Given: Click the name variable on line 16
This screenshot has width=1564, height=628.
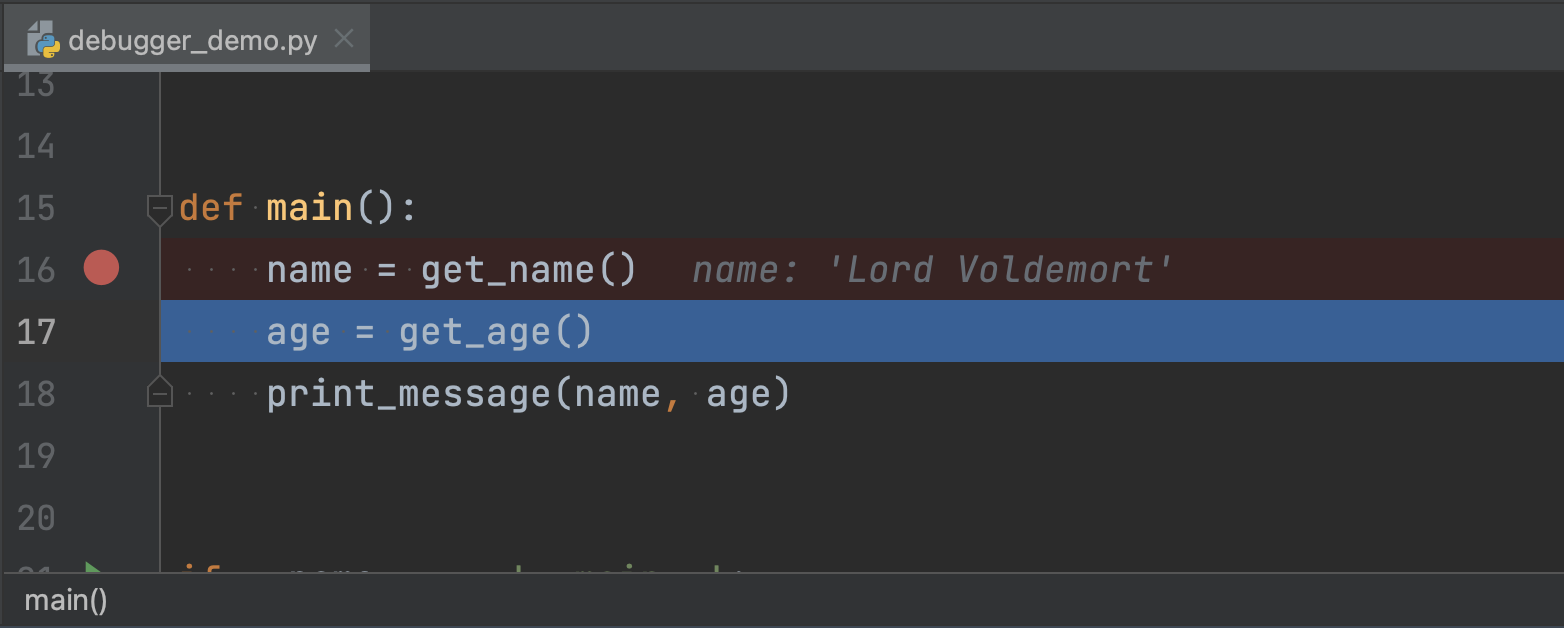Looking at the screenshot, I should [308, 268].
